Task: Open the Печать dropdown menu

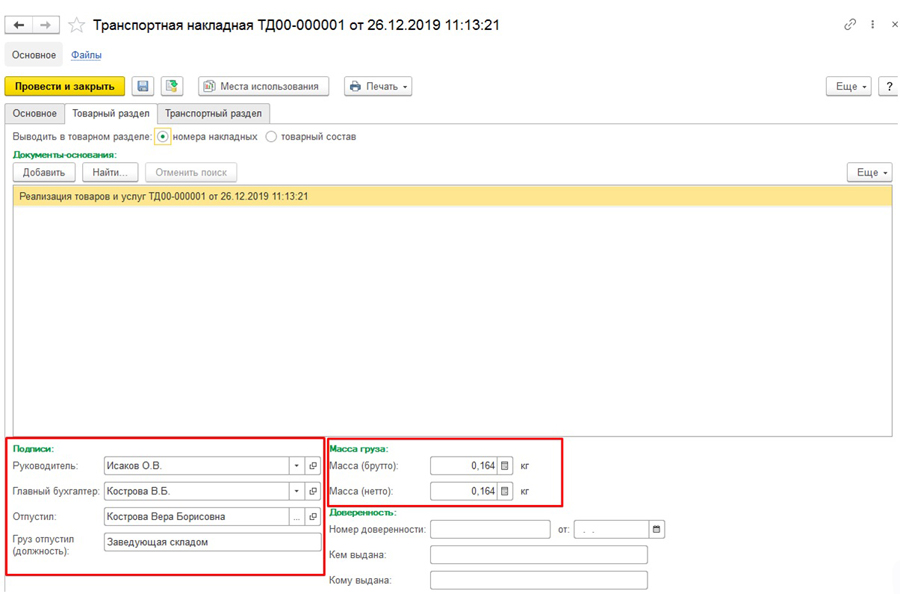Action: coord(378,87)
